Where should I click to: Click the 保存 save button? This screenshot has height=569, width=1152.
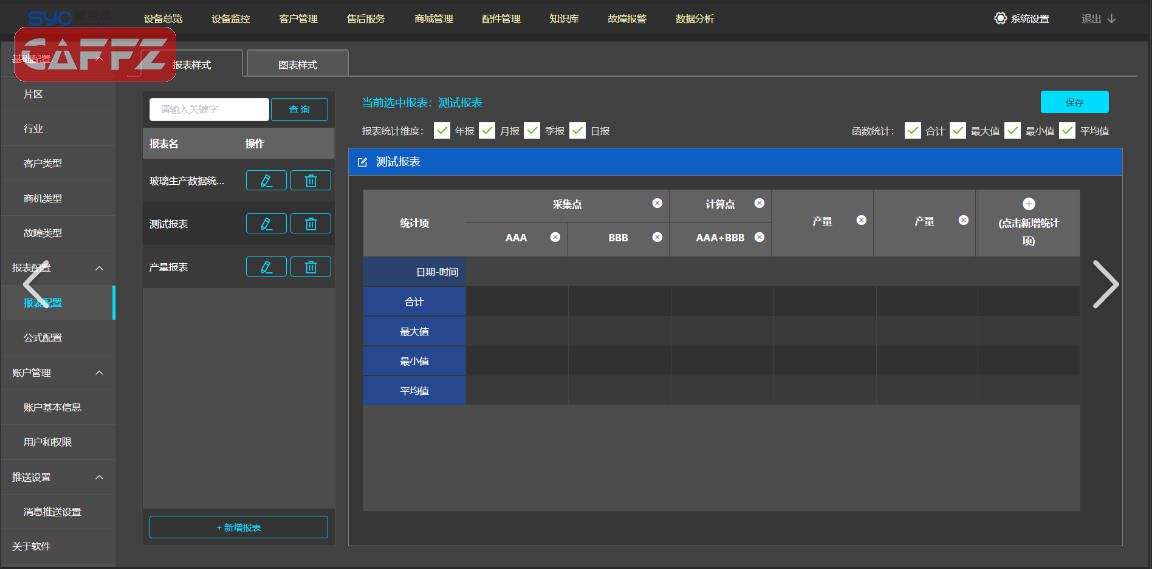tap(1074, 102)
